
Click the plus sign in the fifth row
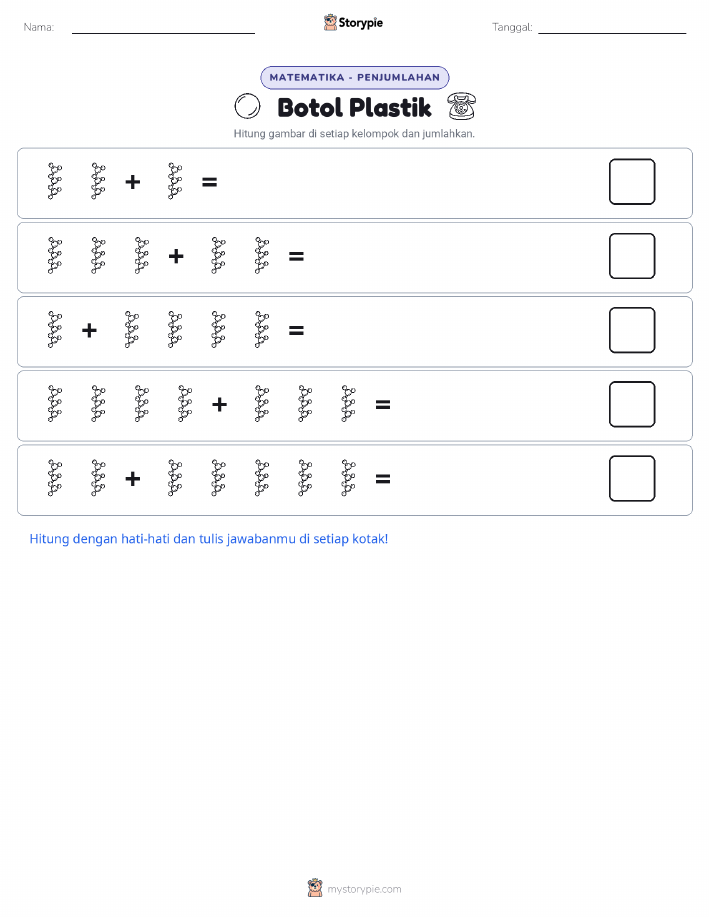click(x=133, y=478)
